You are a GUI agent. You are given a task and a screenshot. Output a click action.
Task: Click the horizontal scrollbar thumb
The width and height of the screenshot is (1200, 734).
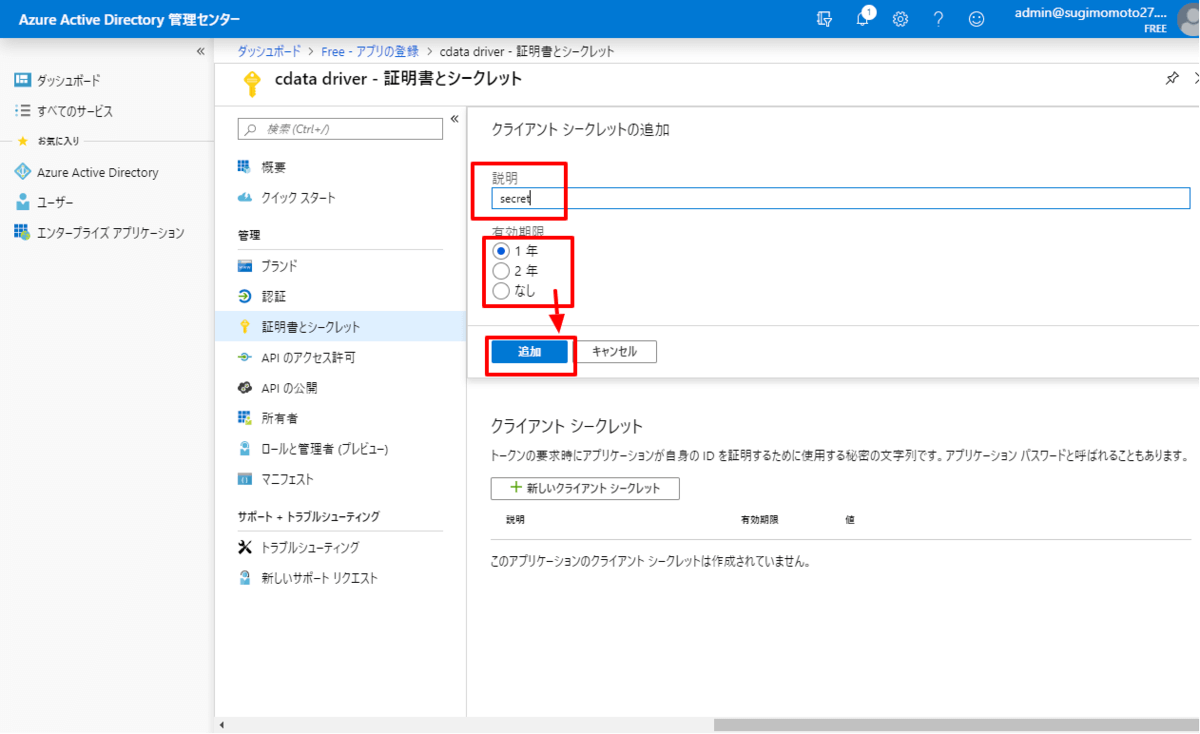tap(956, 725)
